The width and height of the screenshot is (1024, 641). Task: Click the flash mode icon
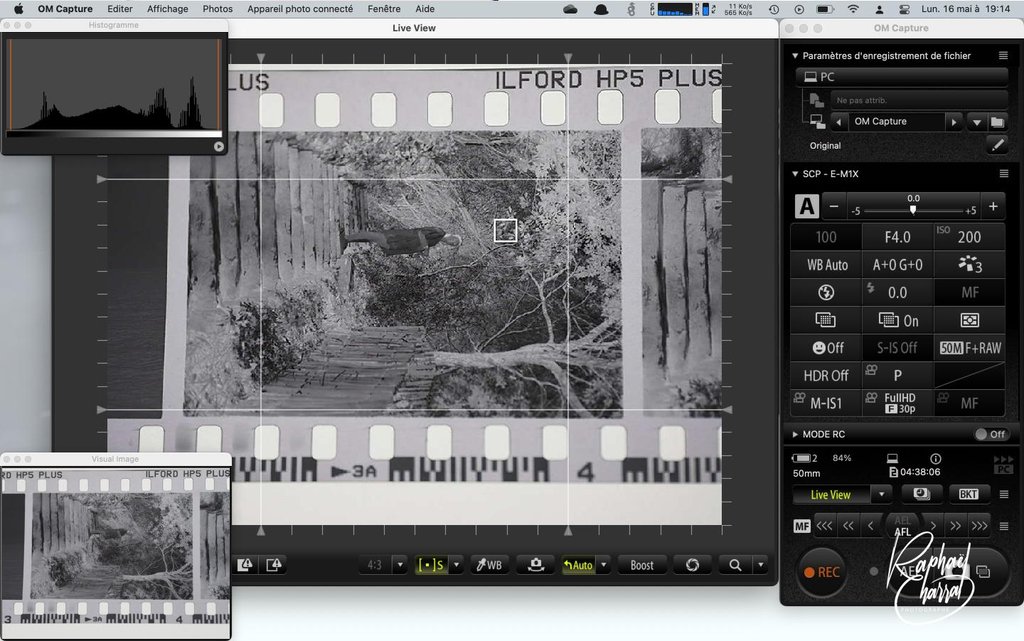coord(826,292)
